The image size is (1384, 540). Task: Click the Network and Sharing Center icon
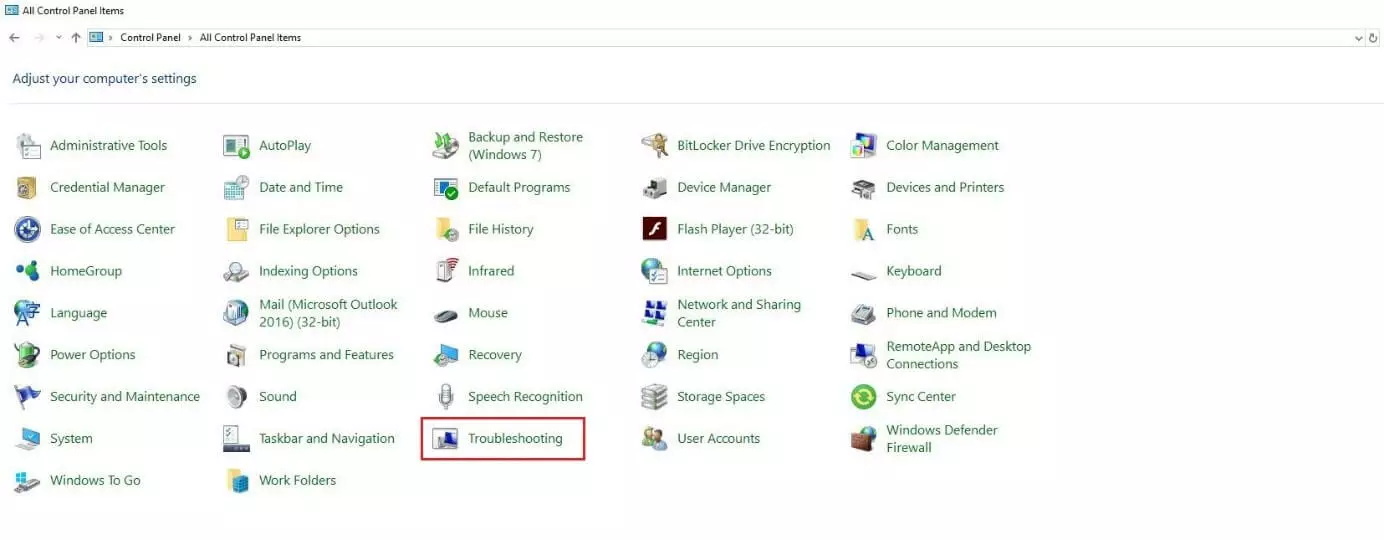(x=655, y=313)
